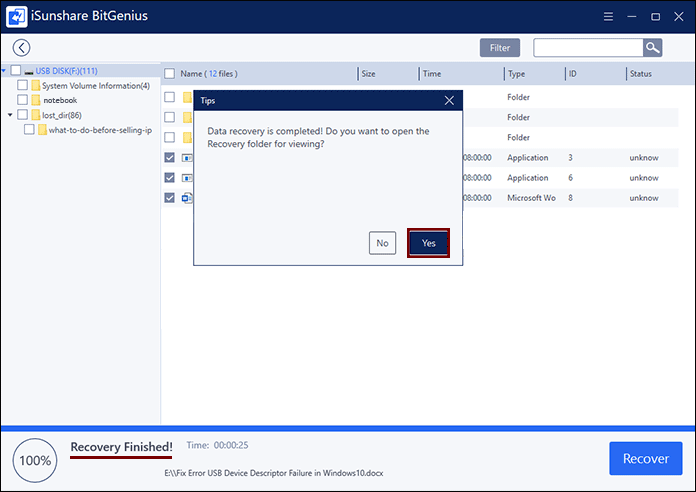This screenshot has height=492, width=696.
Task: Sort by the Size column header
Action: pyautogui.click(x=368, y=74)
